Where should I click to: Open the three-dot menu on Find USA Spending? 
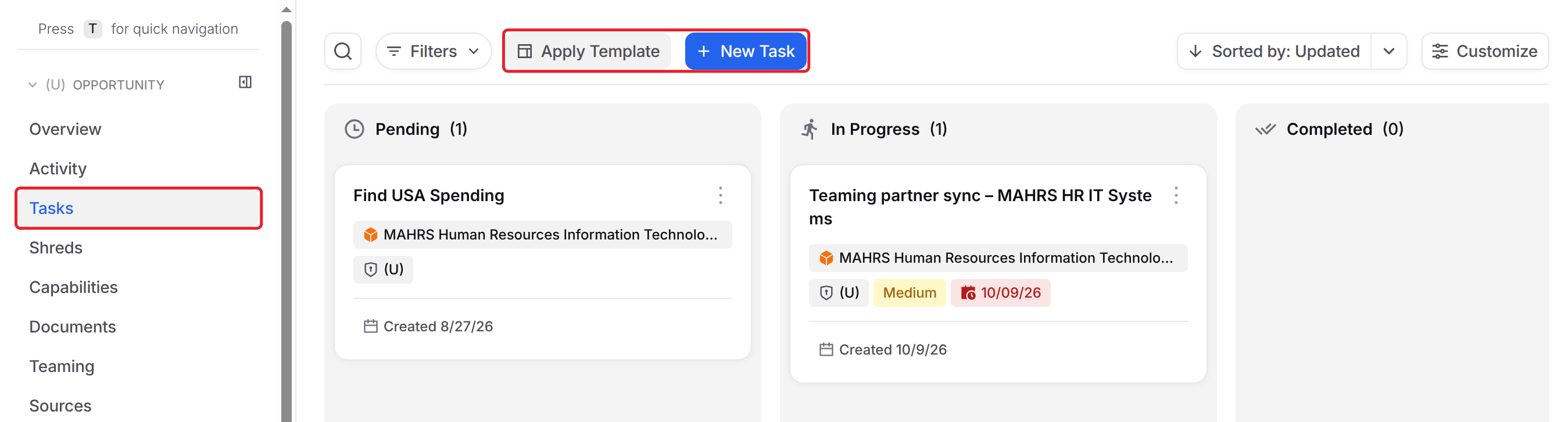[x=720, y=195]
